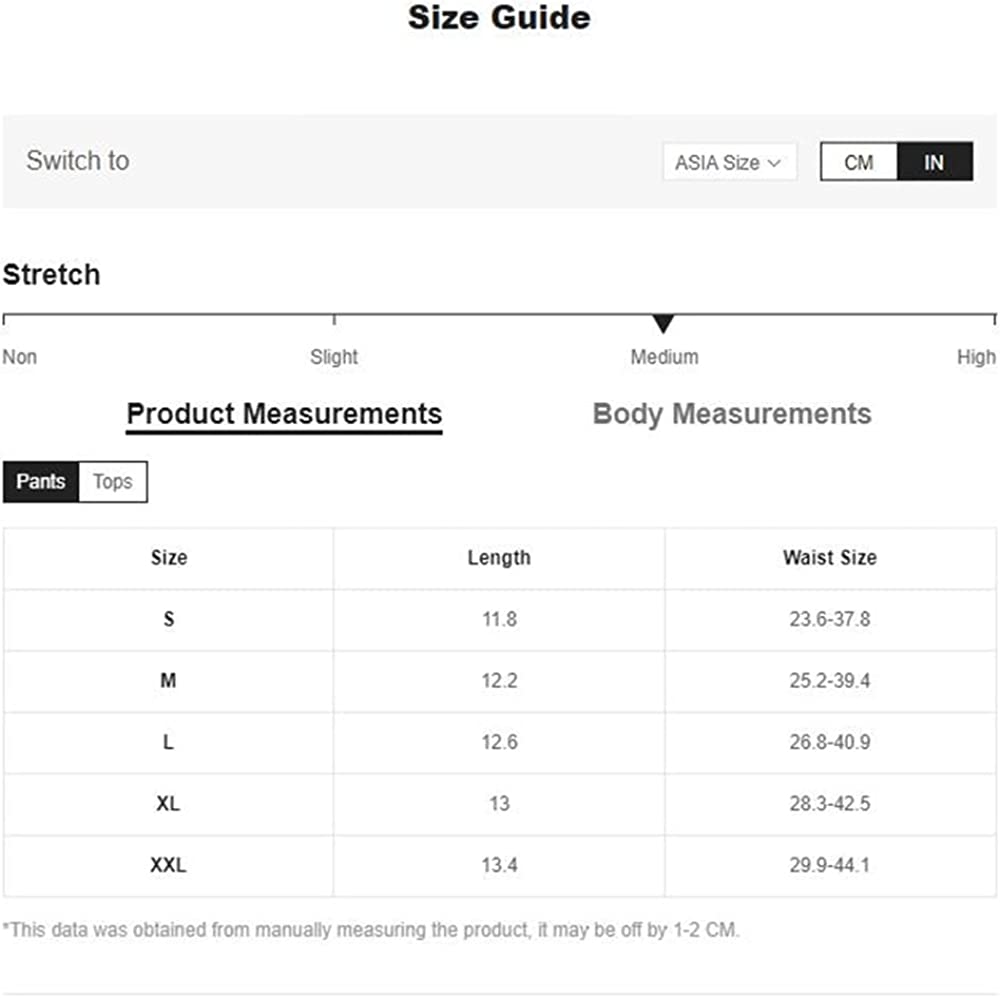Switch to Body Measurements tab
This screenshot has height=998, width=1000.
[732, 414]
